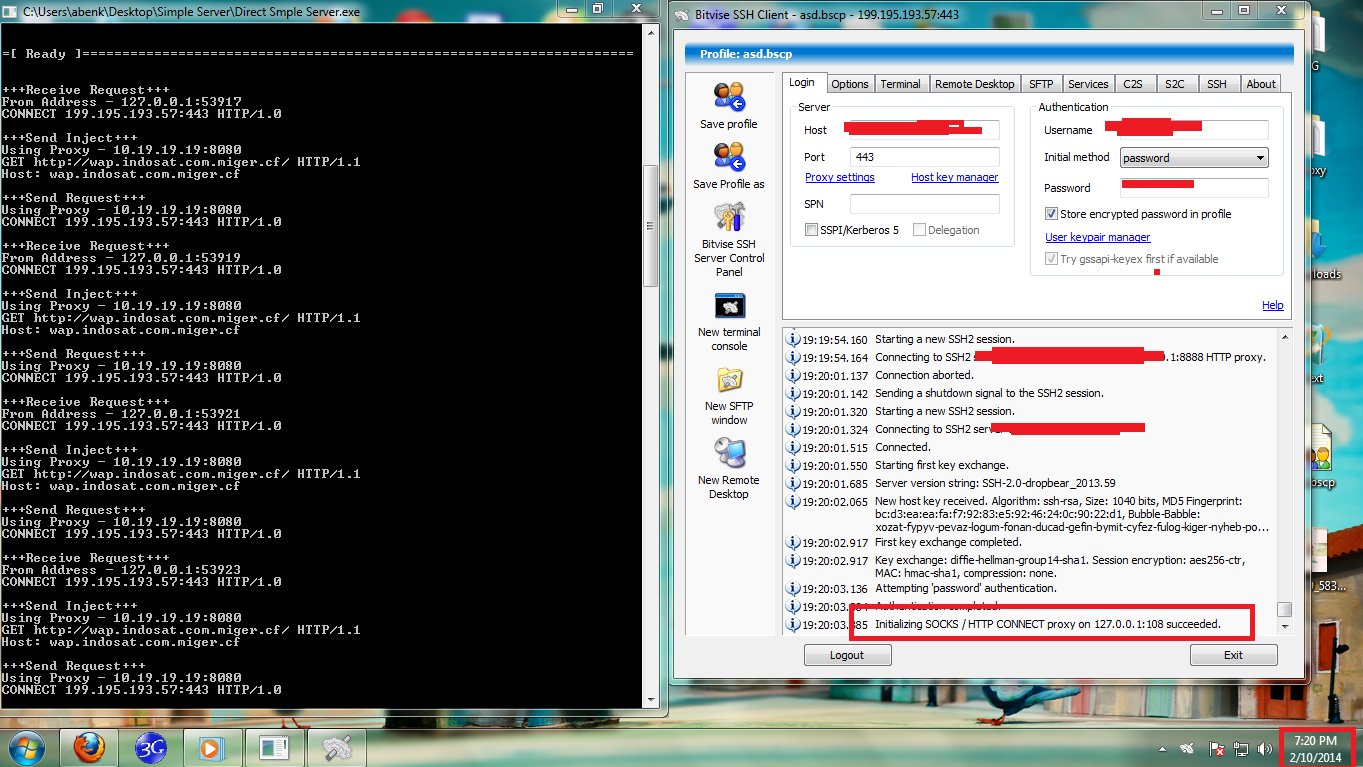Click info icon of 'Connection aborted.' log entry
This screenshot has height=767, width=1363.
(x=794, y=376)
